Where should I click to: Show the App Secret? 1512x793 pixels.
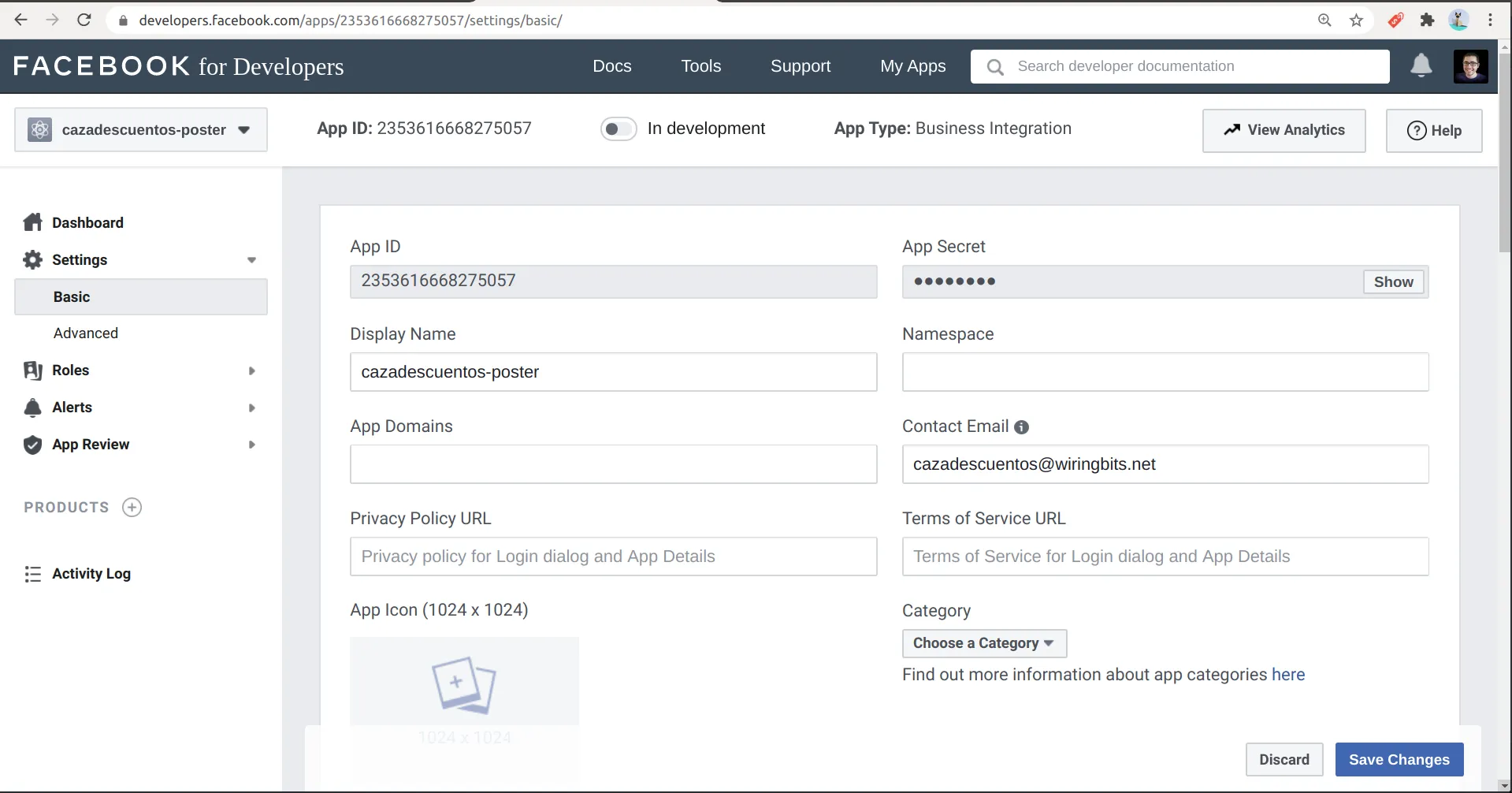click(x=1393, y=281)
